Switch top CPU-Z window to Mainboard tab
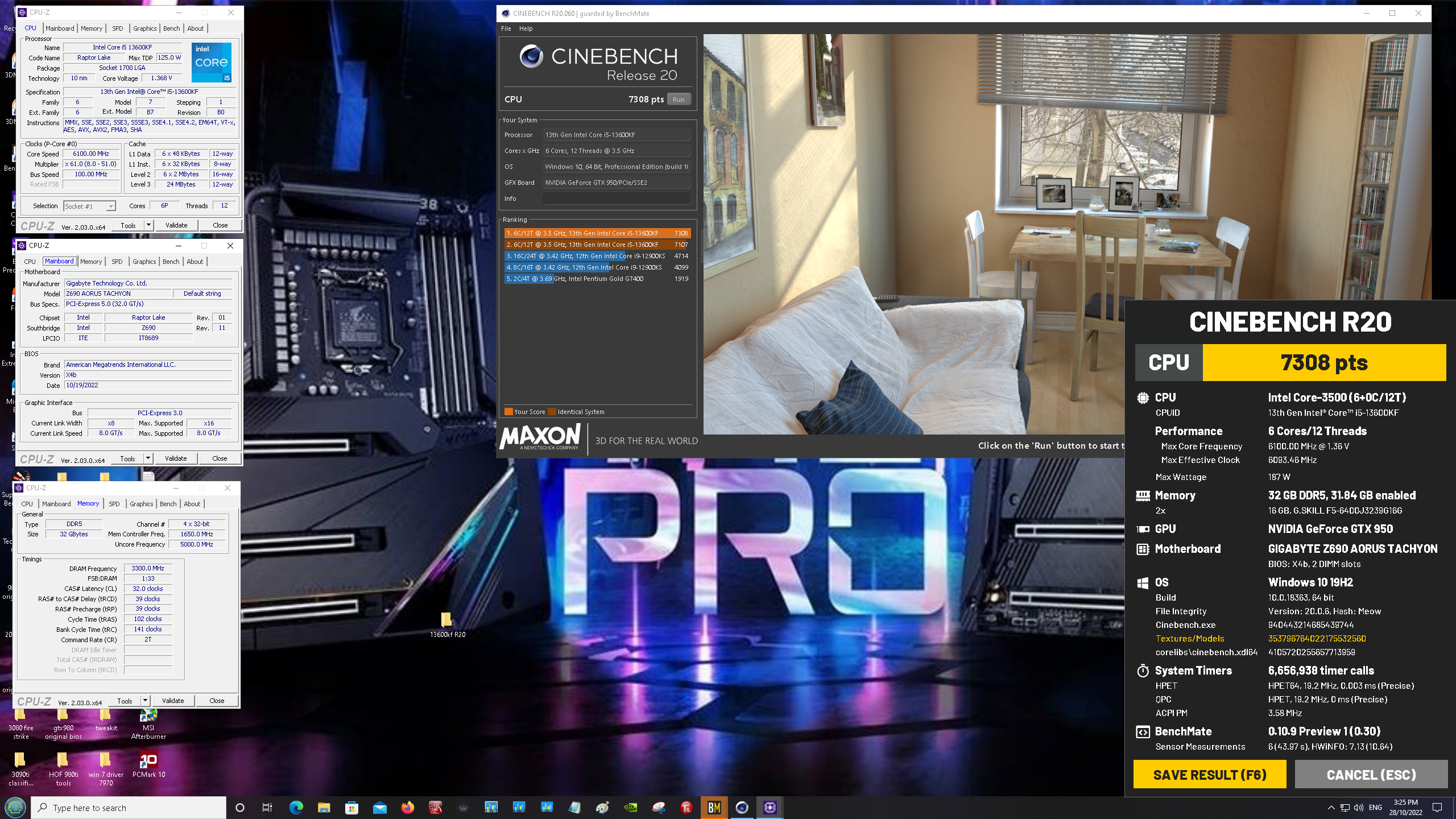This screenshot has width=1456, height=819. 60,28
